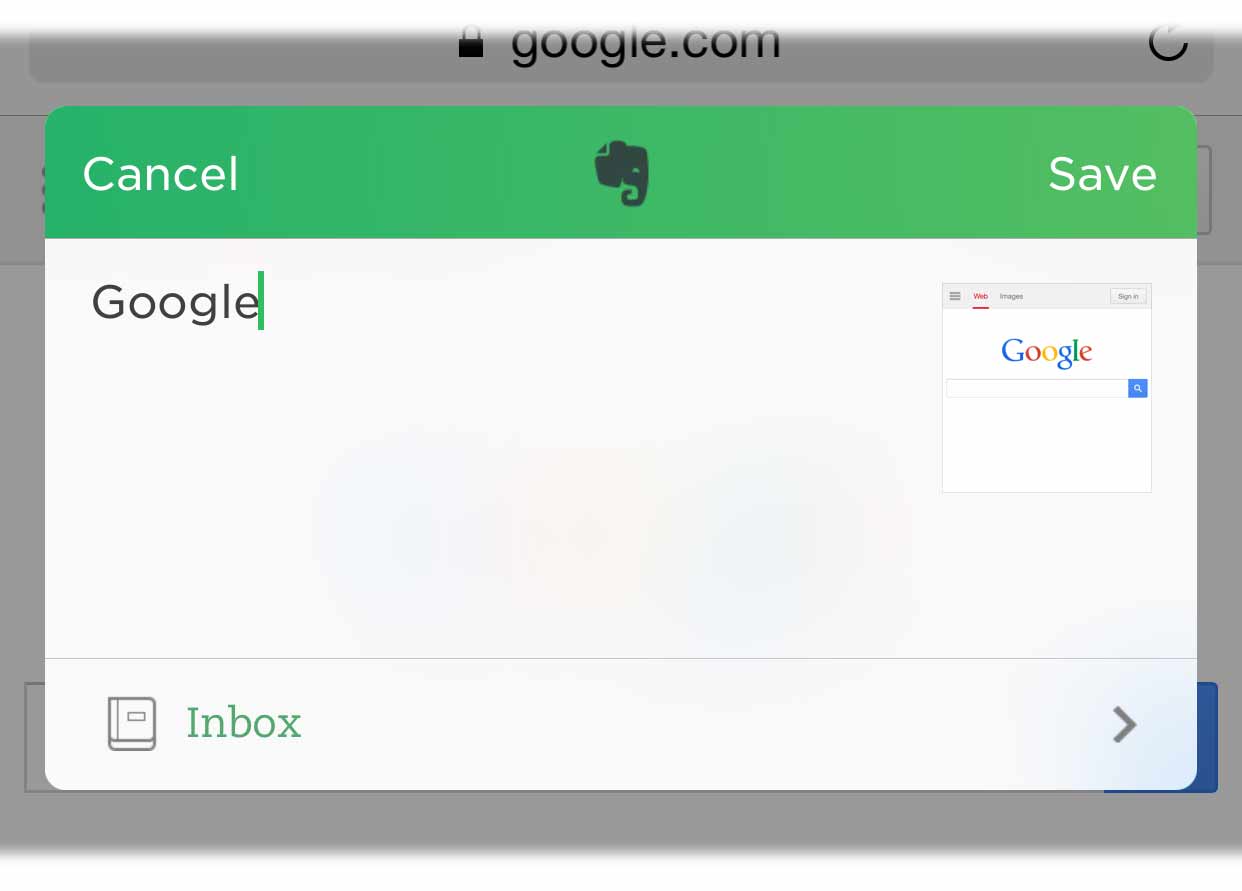Screen dimensions: 1242x891
Task: Select the Web tab in the preview
Action: tap(981, 297)
